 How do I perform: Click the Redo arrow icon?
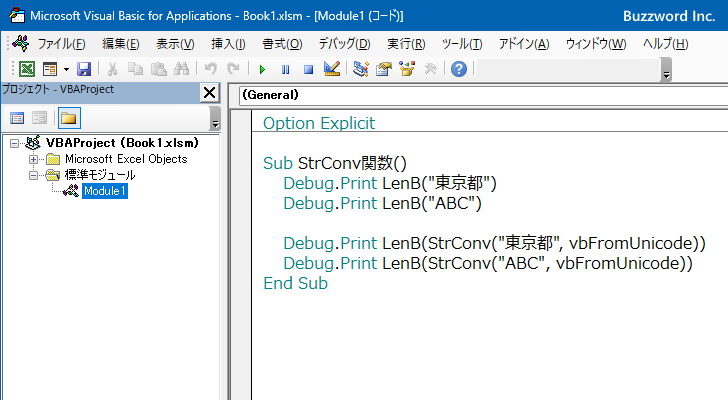click(233, 69)
